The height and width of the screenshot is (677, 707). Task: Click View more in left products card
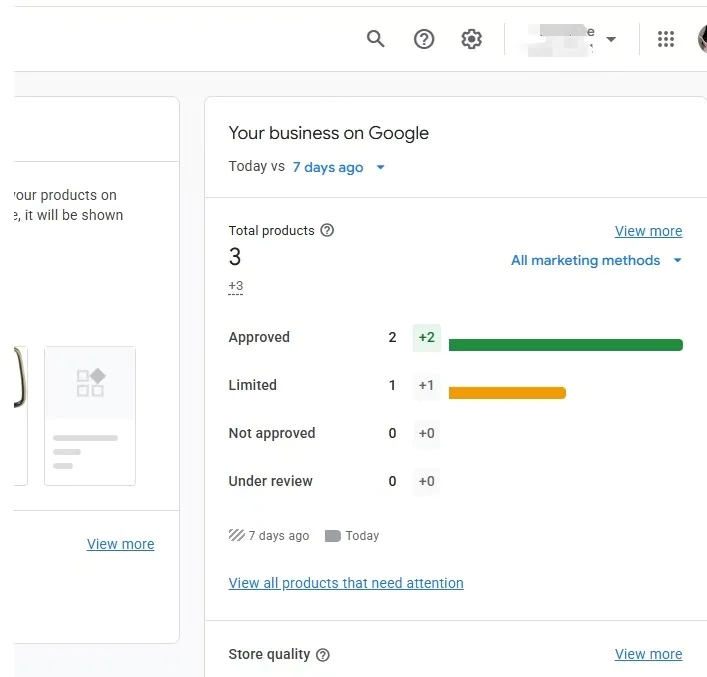[120, 544]
